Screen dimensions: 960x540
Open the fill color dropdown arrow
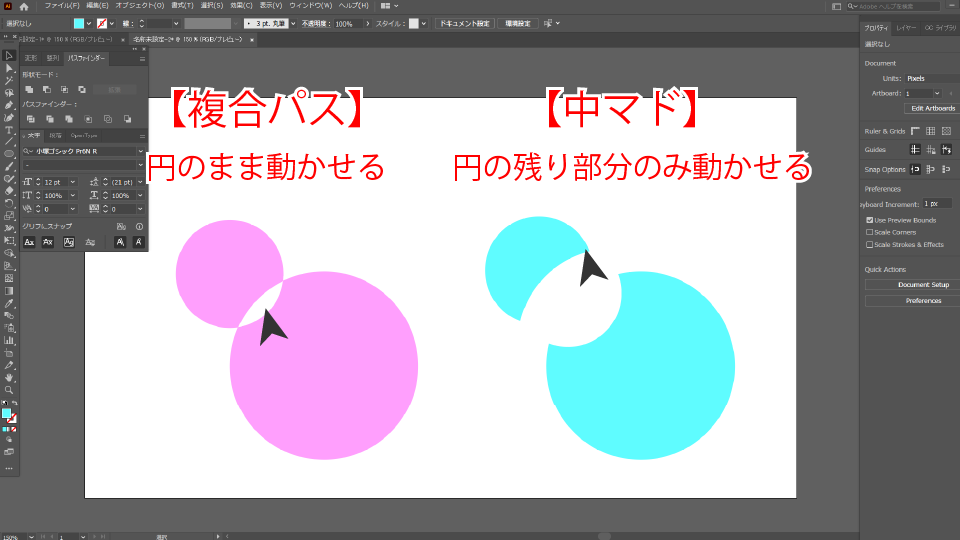89,23
